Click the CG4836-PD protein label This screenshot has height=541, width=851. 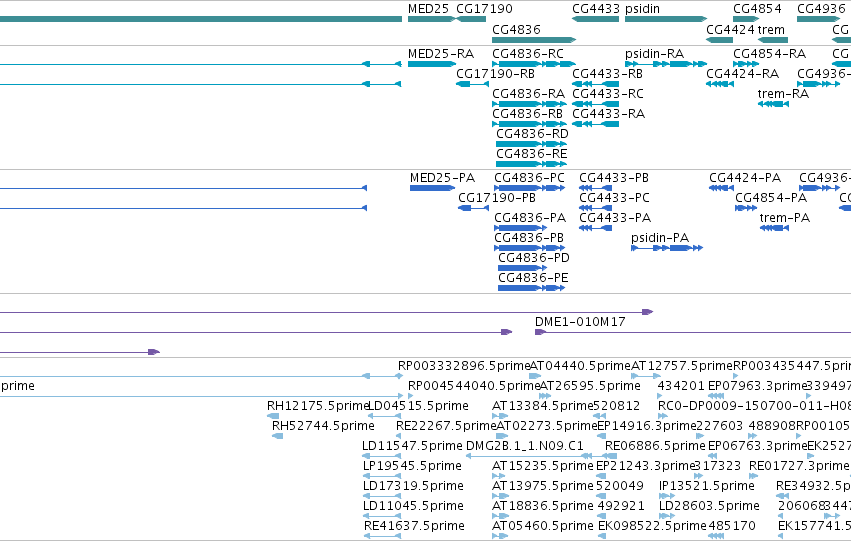click(x=534, y=258)
